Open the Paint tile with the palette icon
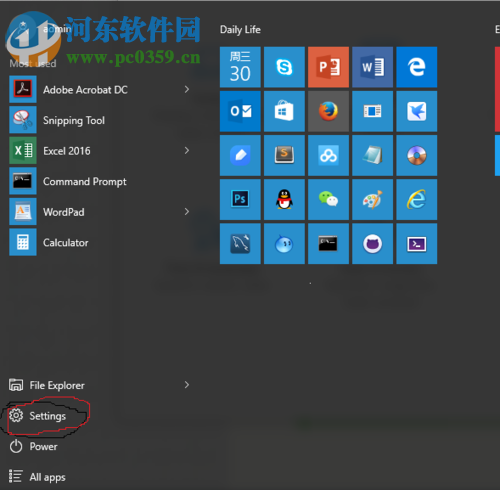 coord(372,199)
